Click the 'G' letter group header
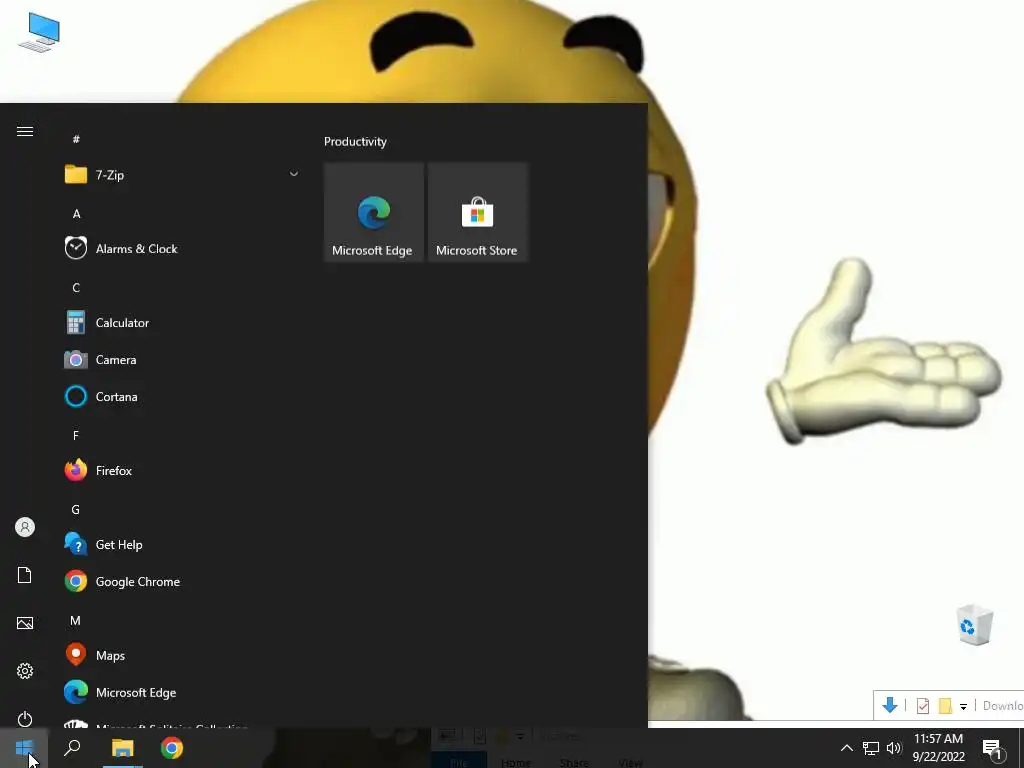 [x=76, y=509]
